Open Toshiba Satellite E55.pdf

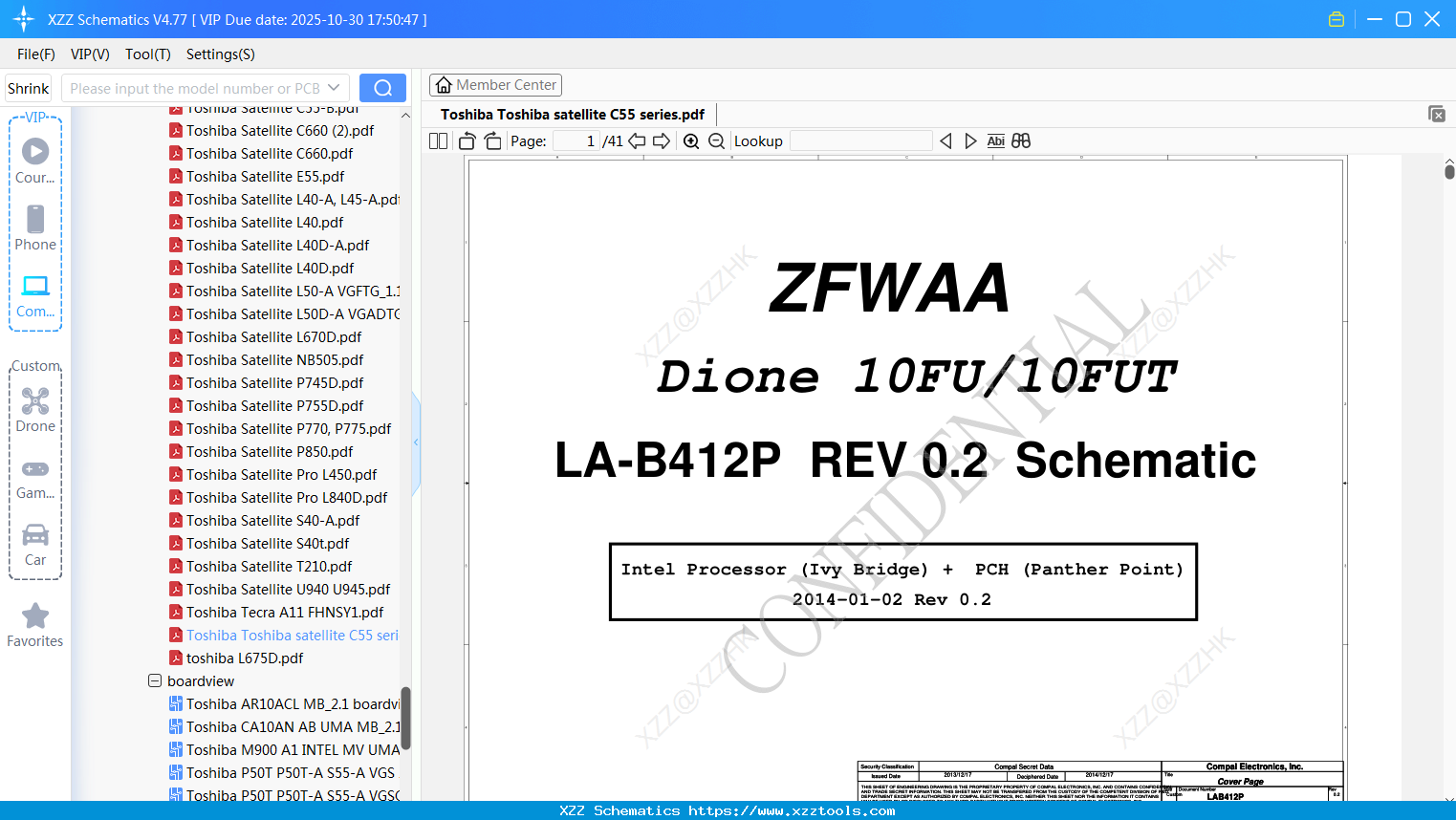point(256,177)
